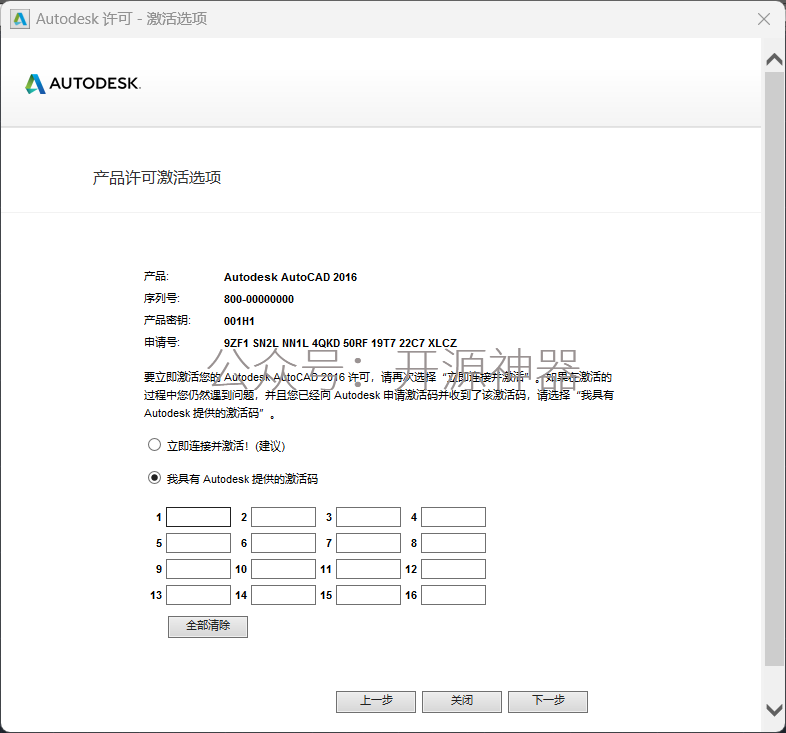Click activation code field 12
Screen dimensions: 786x733
coord(453,569)
